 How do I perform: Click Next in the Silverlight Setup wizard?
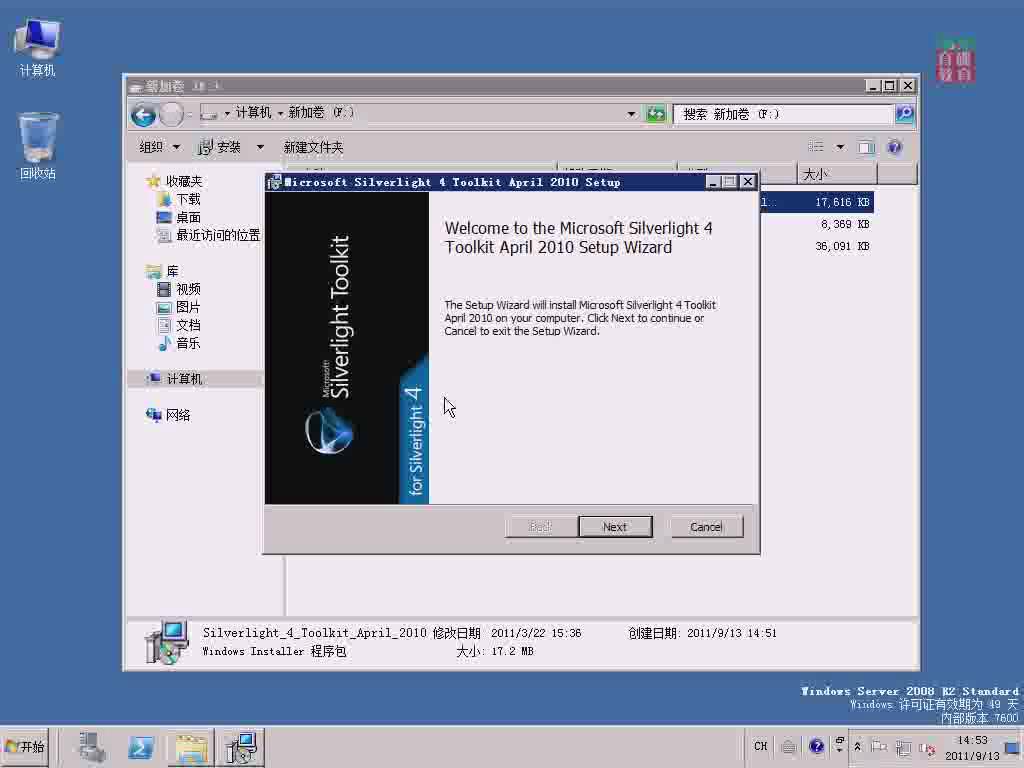tap(615, 526)
